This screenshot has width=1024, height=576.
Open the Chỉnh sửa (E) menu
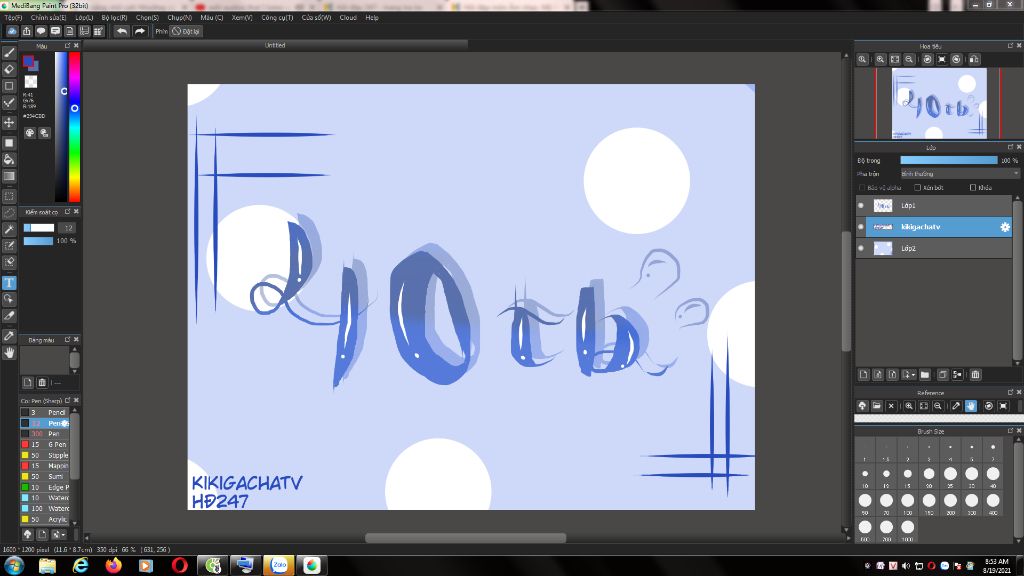tap(48, 18)
